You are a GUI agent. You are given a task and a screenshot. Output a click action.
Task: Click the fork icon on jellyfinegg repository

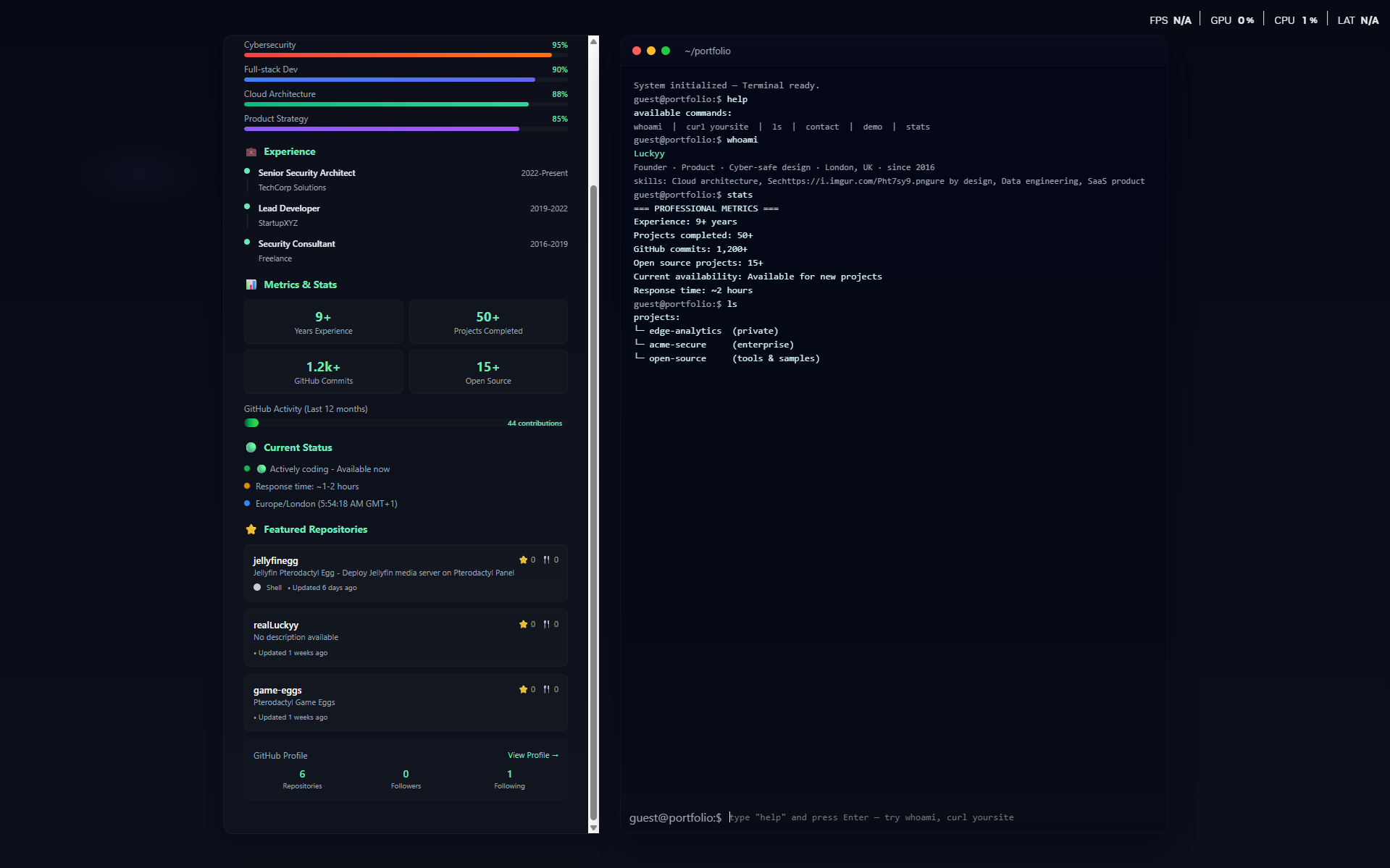click(546, 560)
